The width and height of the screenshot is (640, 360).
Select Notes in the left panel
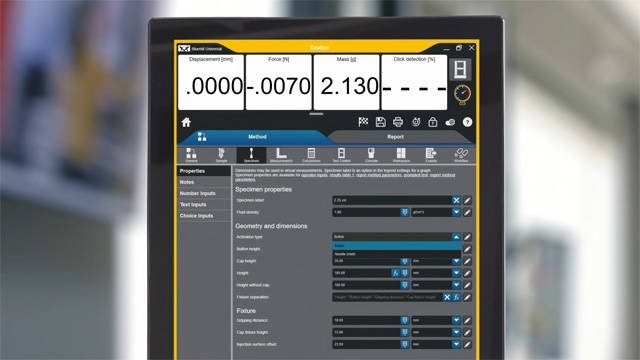(204, 182)
